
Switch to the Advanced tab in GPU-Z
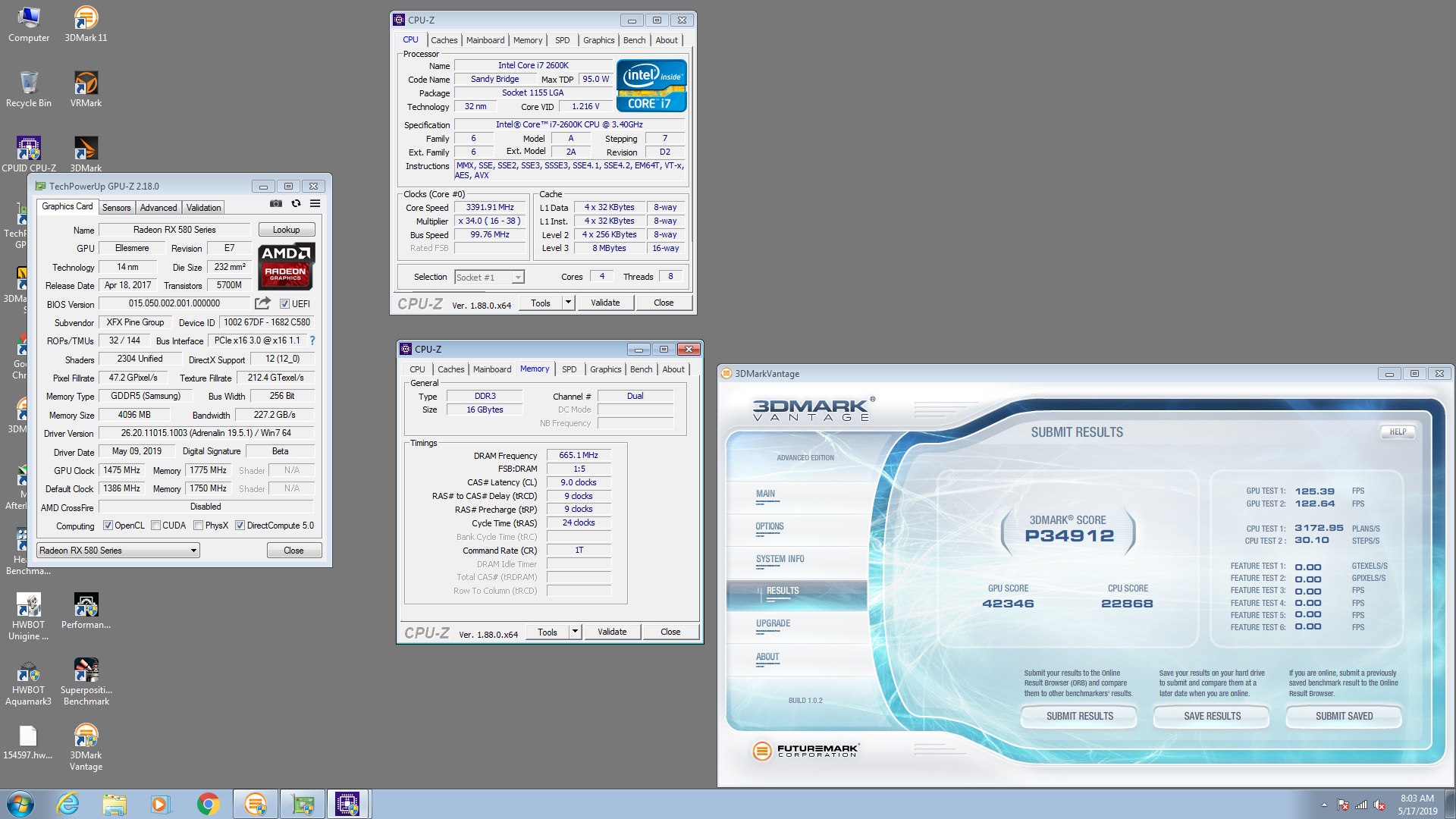point(158,208)
